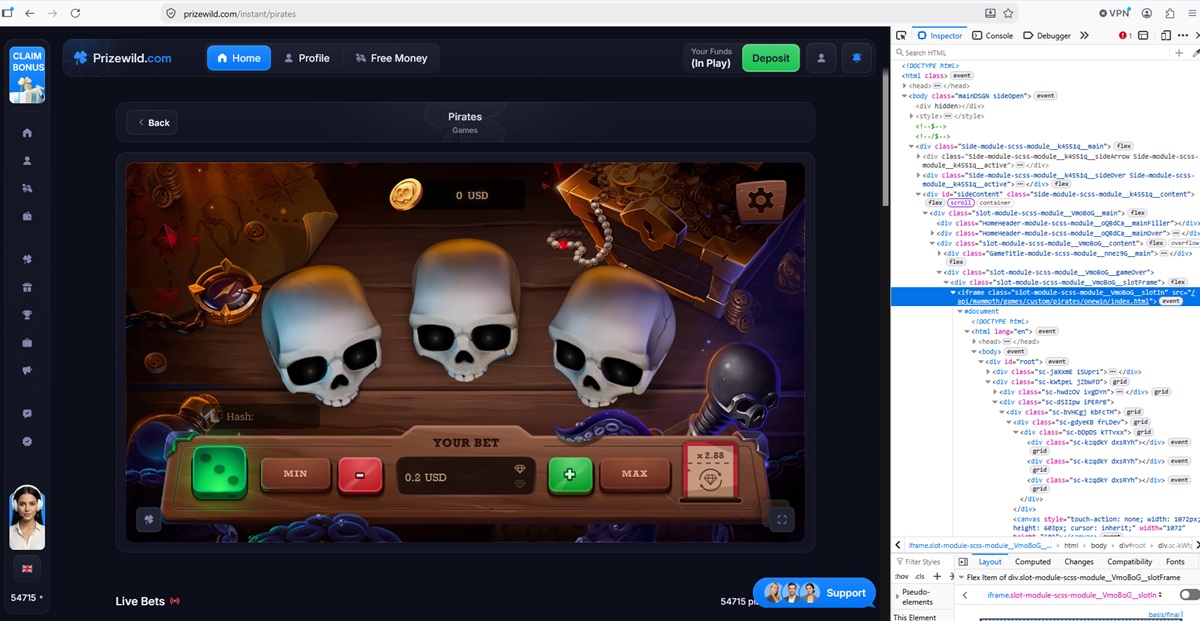Expand the head node in Inspector
This screenshot has width=1200, height=621.
905,86
